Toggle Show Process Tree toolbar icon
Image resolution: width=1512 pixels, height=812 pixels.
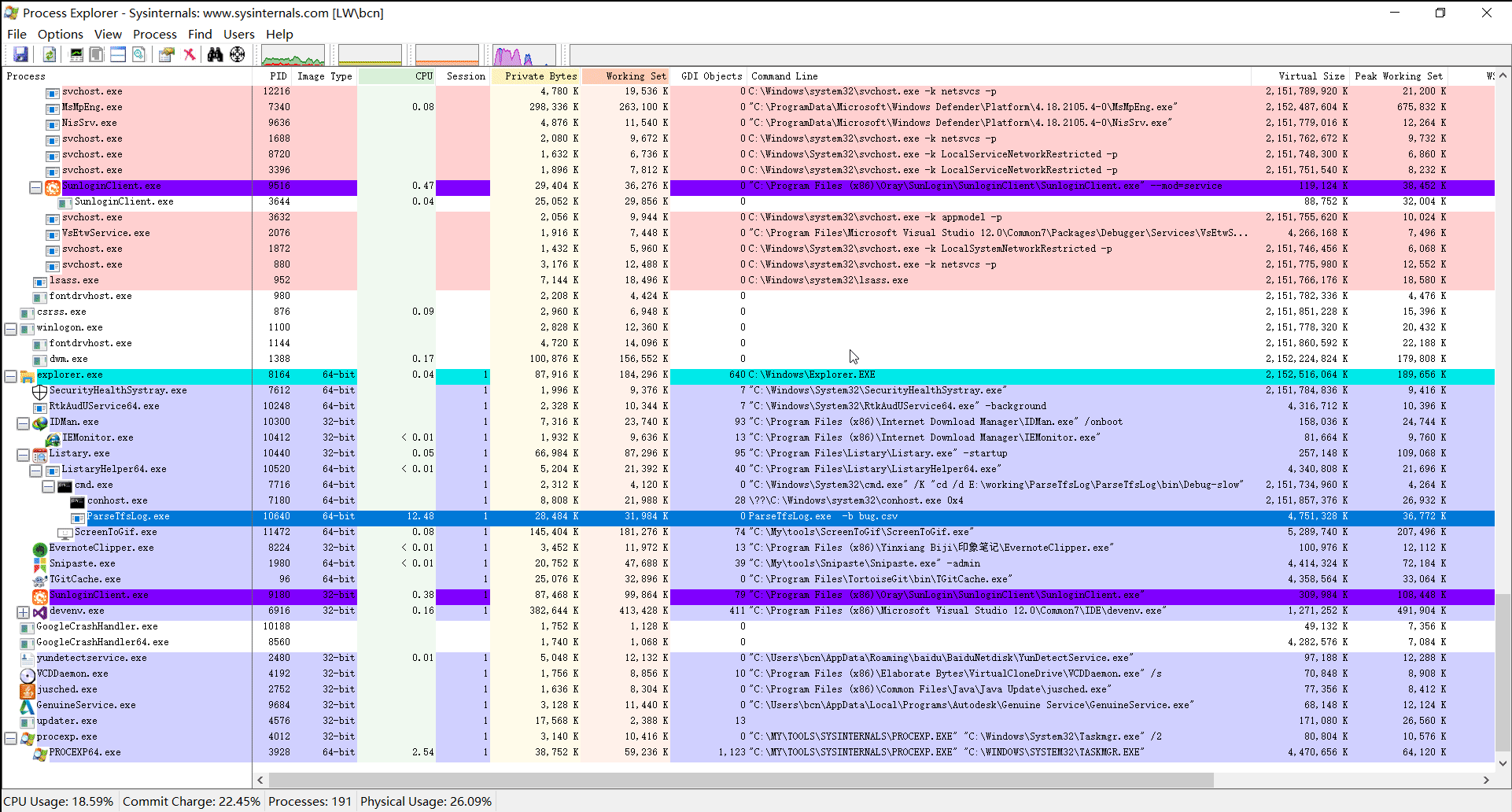(x=97, y=54)
